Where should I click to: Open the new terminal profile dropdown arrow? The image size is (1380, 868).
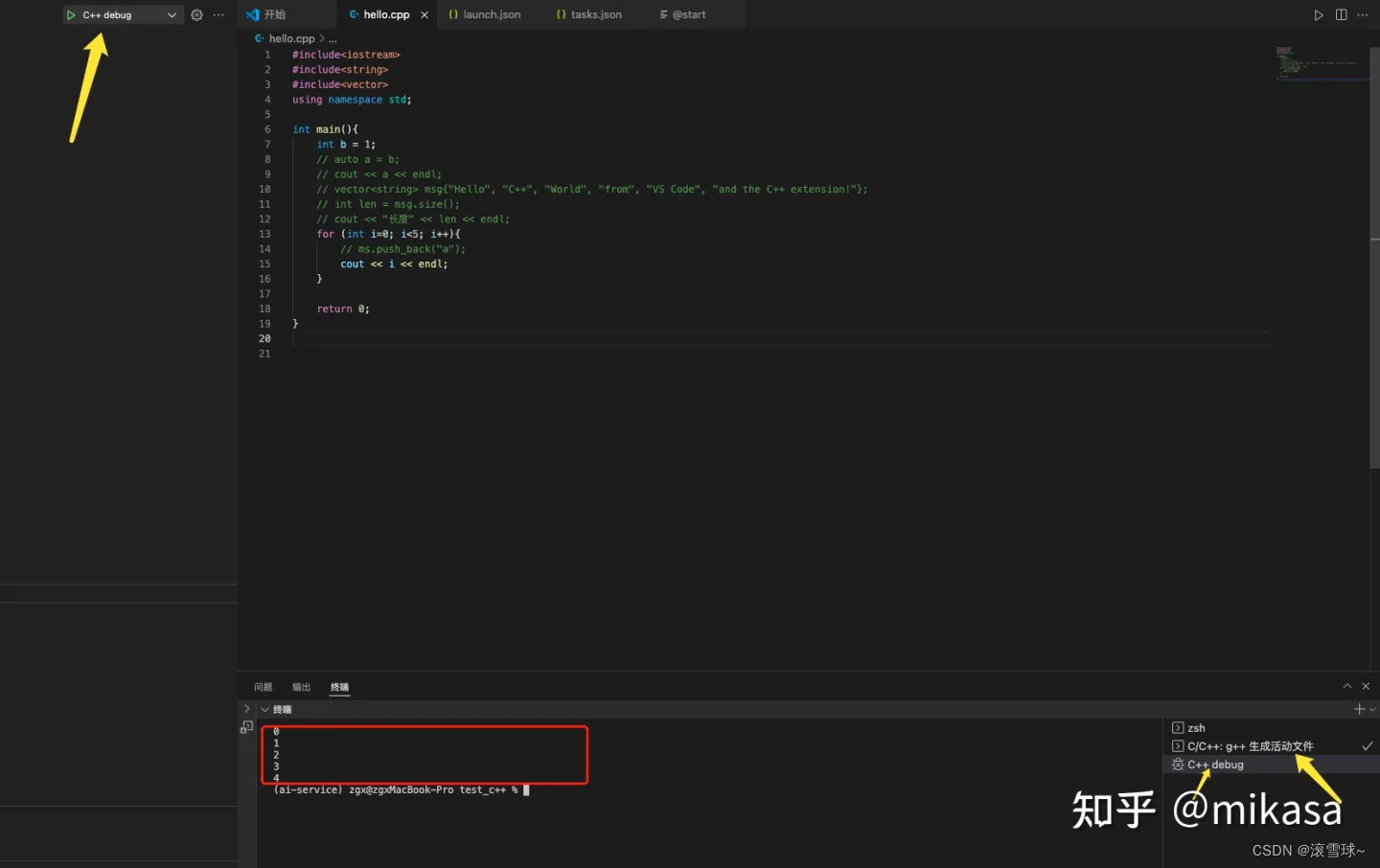pyautogui.click(x=1372, y=709)
